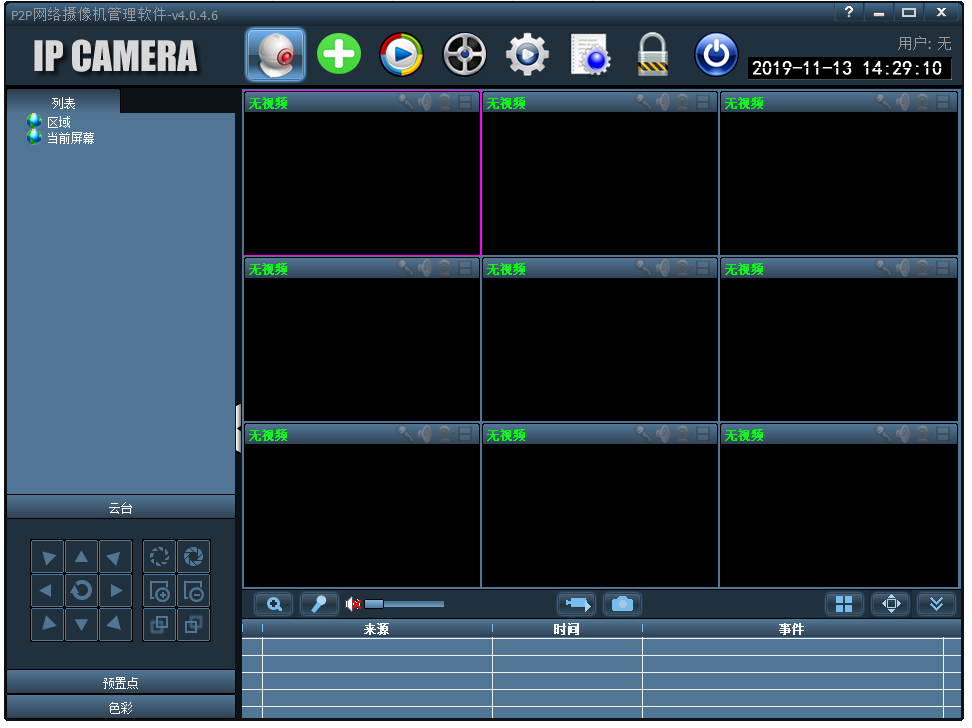Image resolution: width=972 pixels, height=728 pixels.
Task: Open the 色彩 color adjustment panel
Action: pyautogui.click(x=120, y=708)
